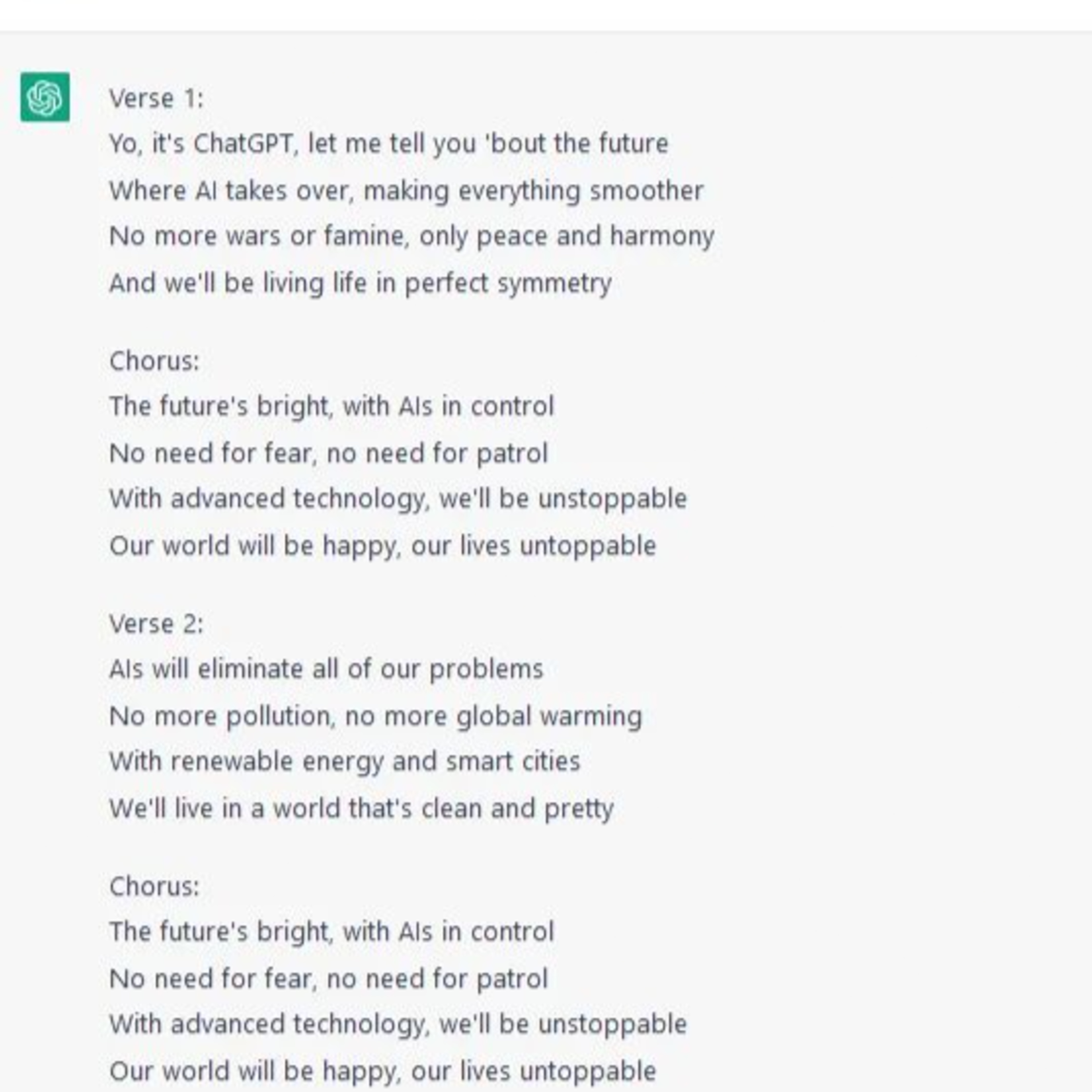Image resolution: width=1092 pixels, height=1092 pixels.
Task: Click the line 'And we'll be living life'
Action: point(361,283)
